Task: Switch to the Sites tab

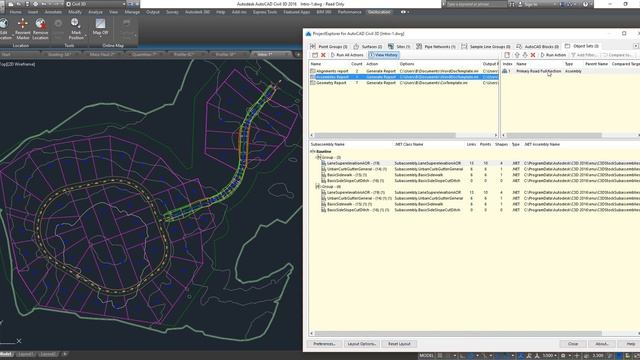Action: (x=399, y=47)
